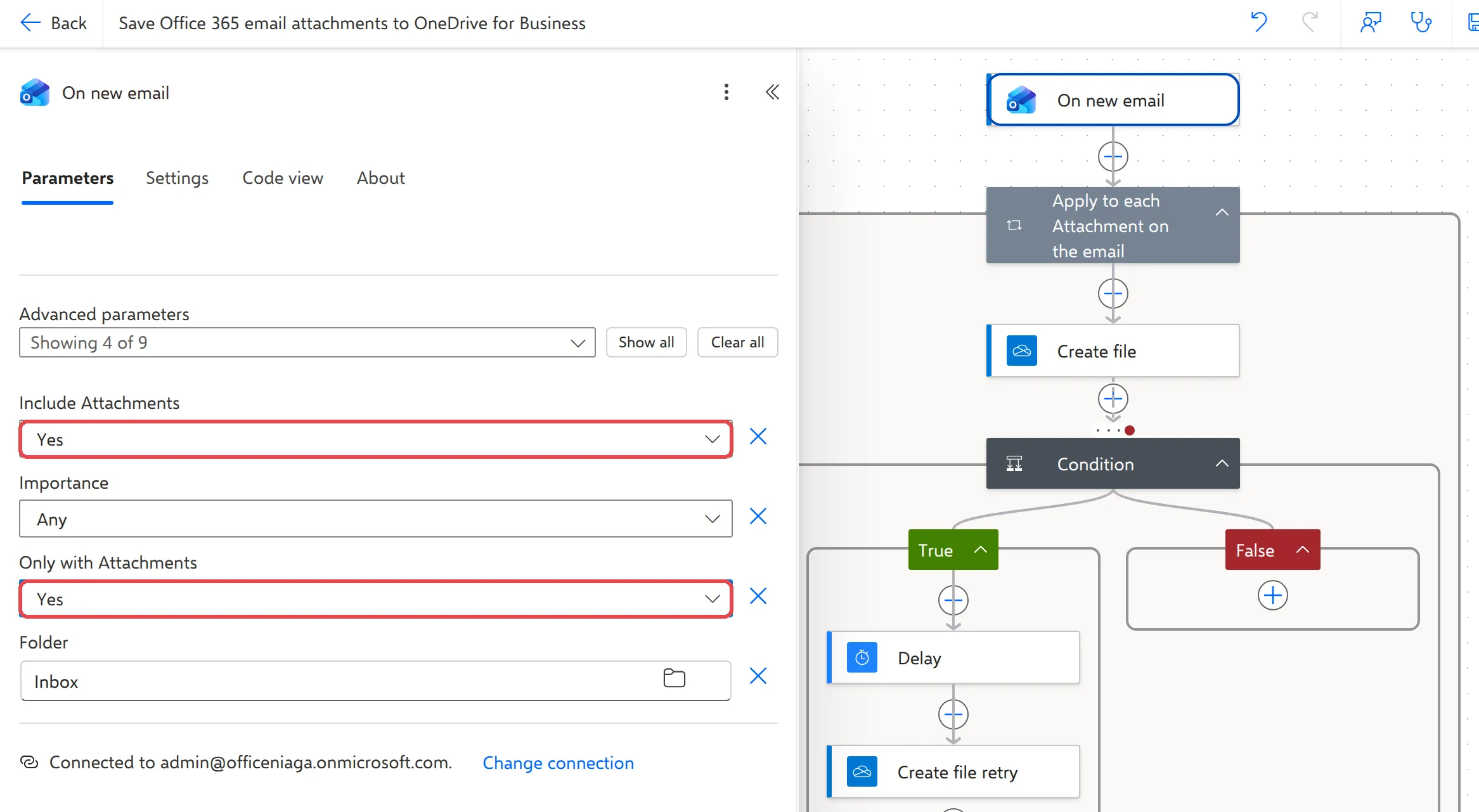
Task: Remove the Folder parameter
Action: tap(758, 676)
